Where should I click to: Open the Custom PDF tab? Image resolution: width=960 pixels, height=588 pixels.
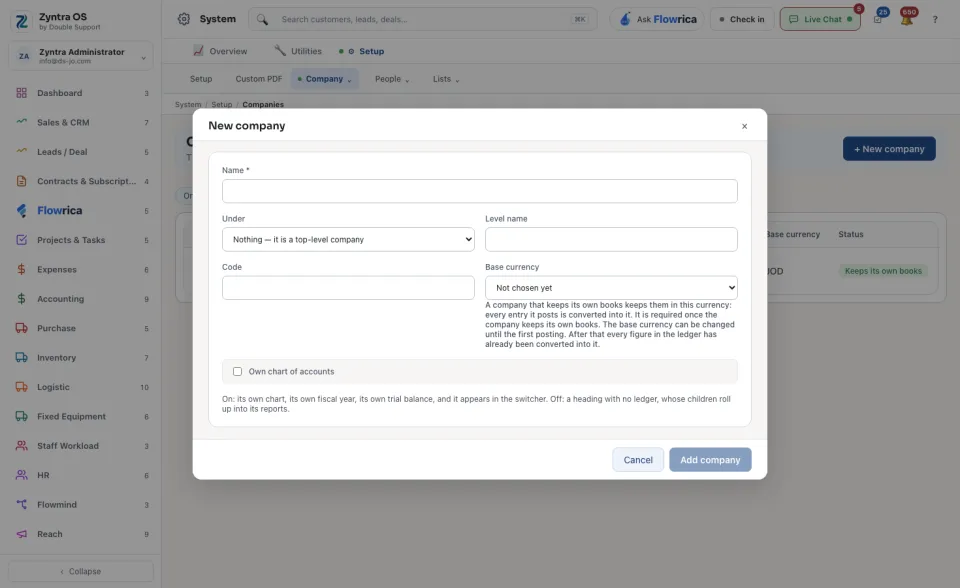tap(259, 79)
